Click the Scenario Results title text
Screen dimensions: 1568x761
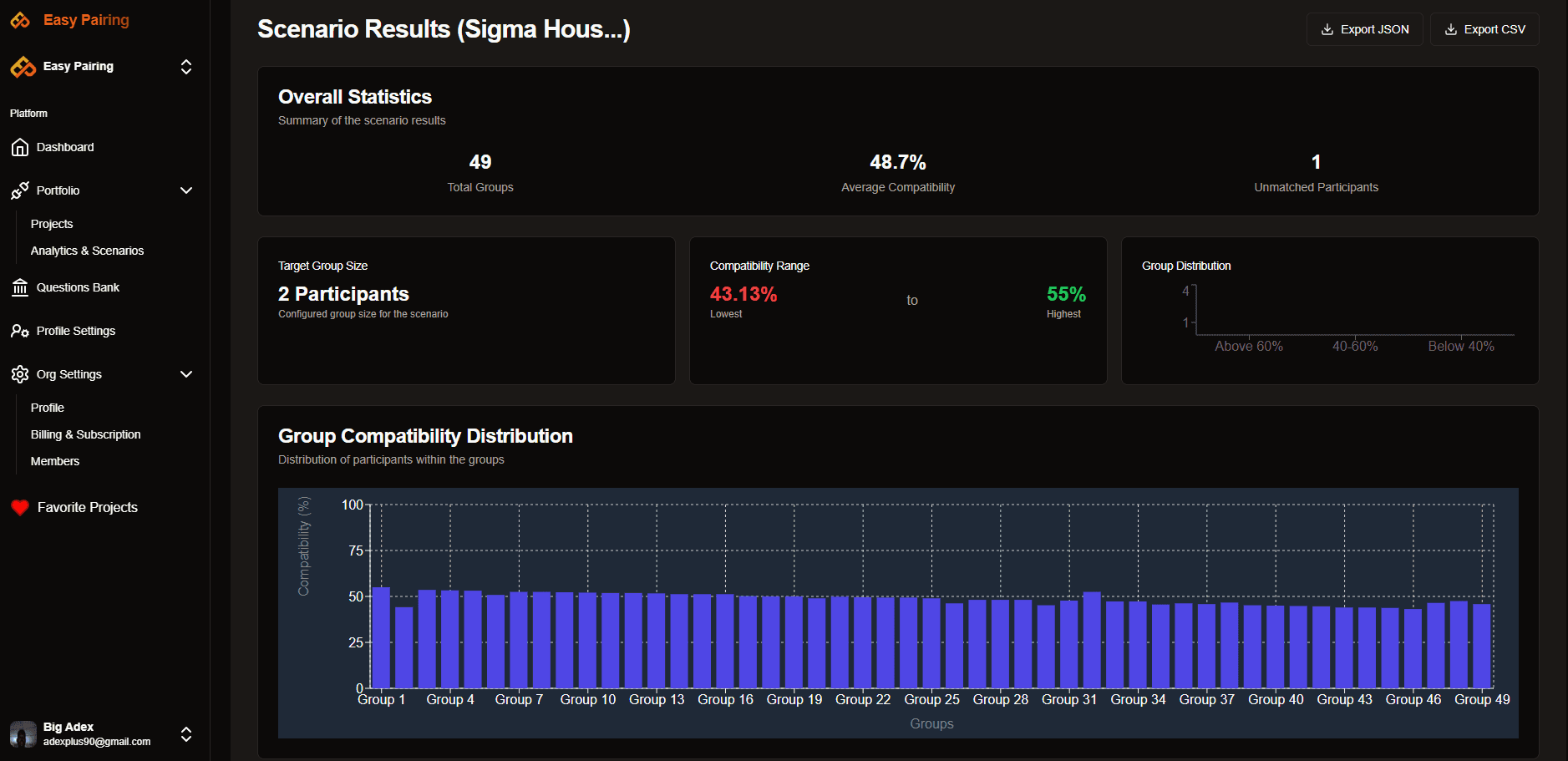[444, 28]
